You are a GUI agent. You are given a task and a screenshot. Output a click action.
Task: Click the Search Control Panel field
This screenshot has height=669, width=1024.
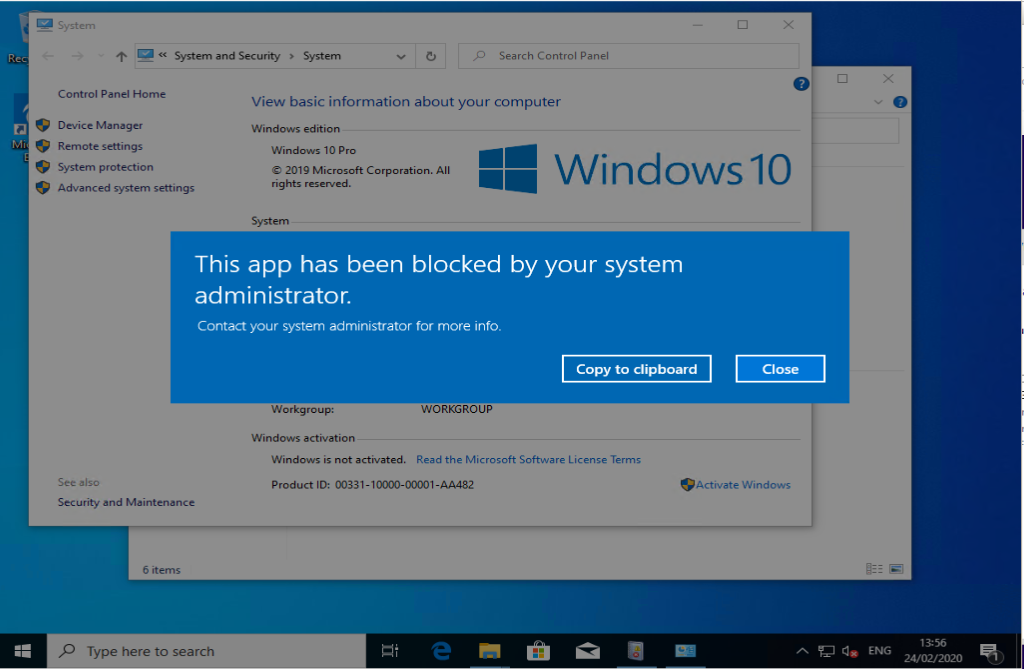click(x=629, y=56)
